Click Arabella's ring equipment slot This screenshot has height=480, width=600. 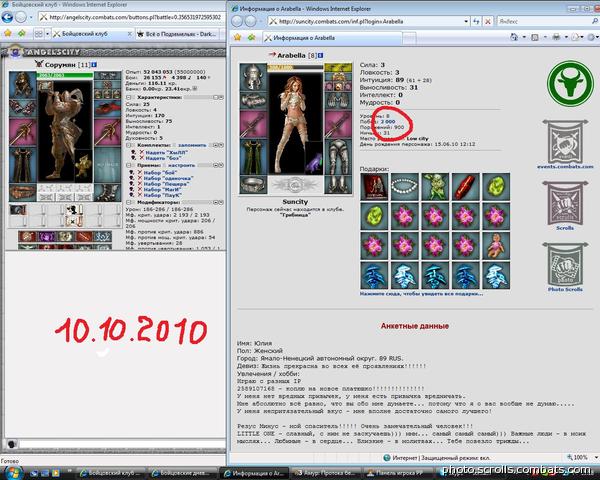(253, 184)
